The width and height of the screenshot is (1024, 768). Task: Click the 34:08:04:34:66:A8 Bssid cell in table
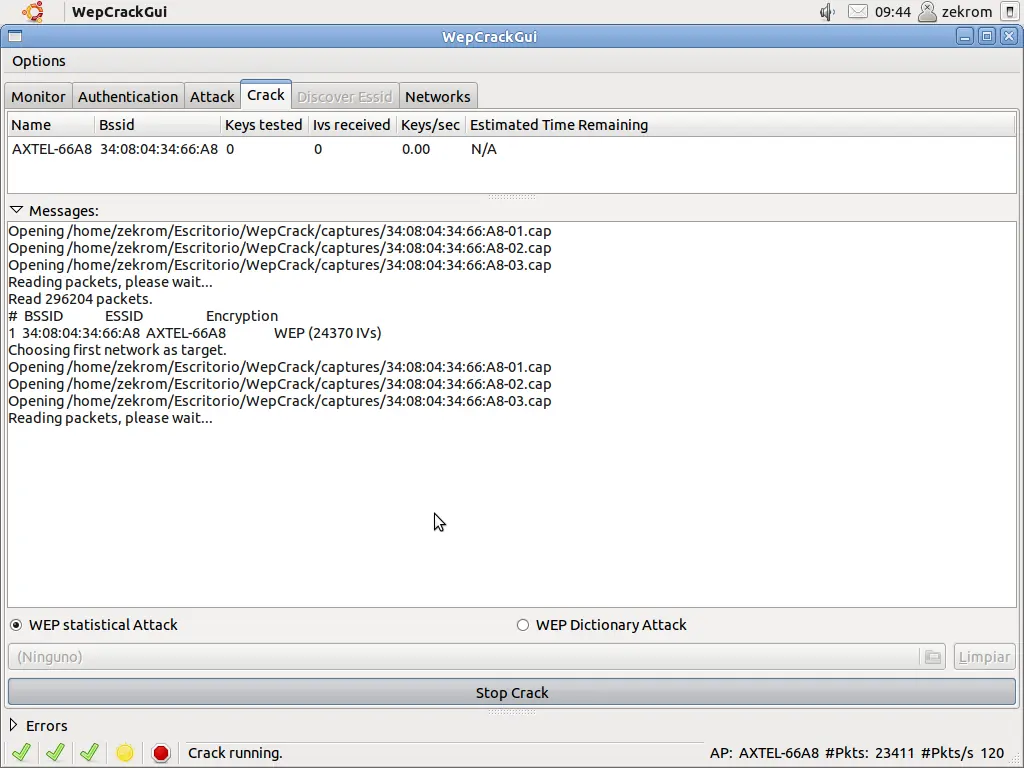[159, 149]
